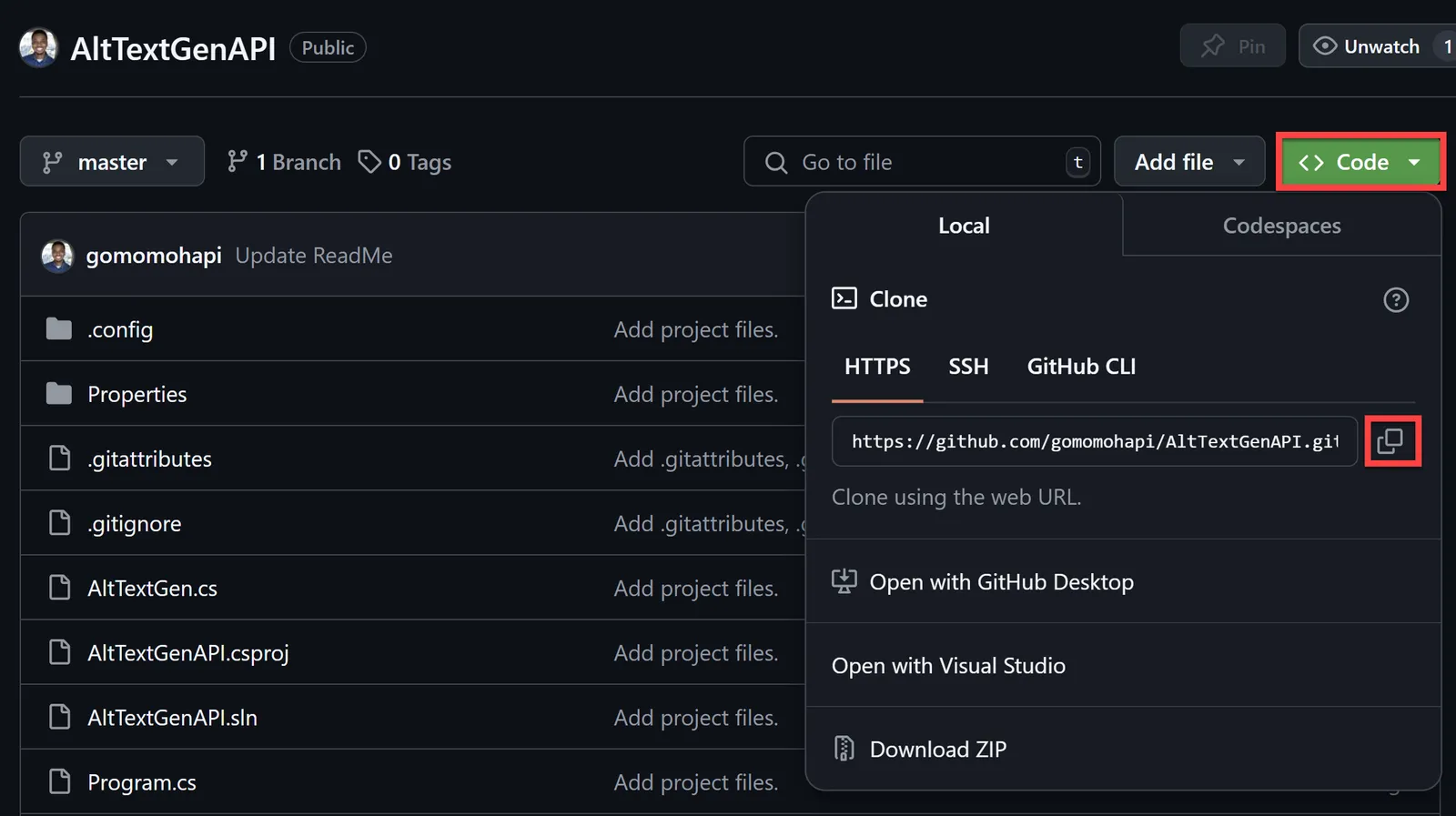Open the gomomohapi author link
1456x816 pixels.
(x=154, y=256)
